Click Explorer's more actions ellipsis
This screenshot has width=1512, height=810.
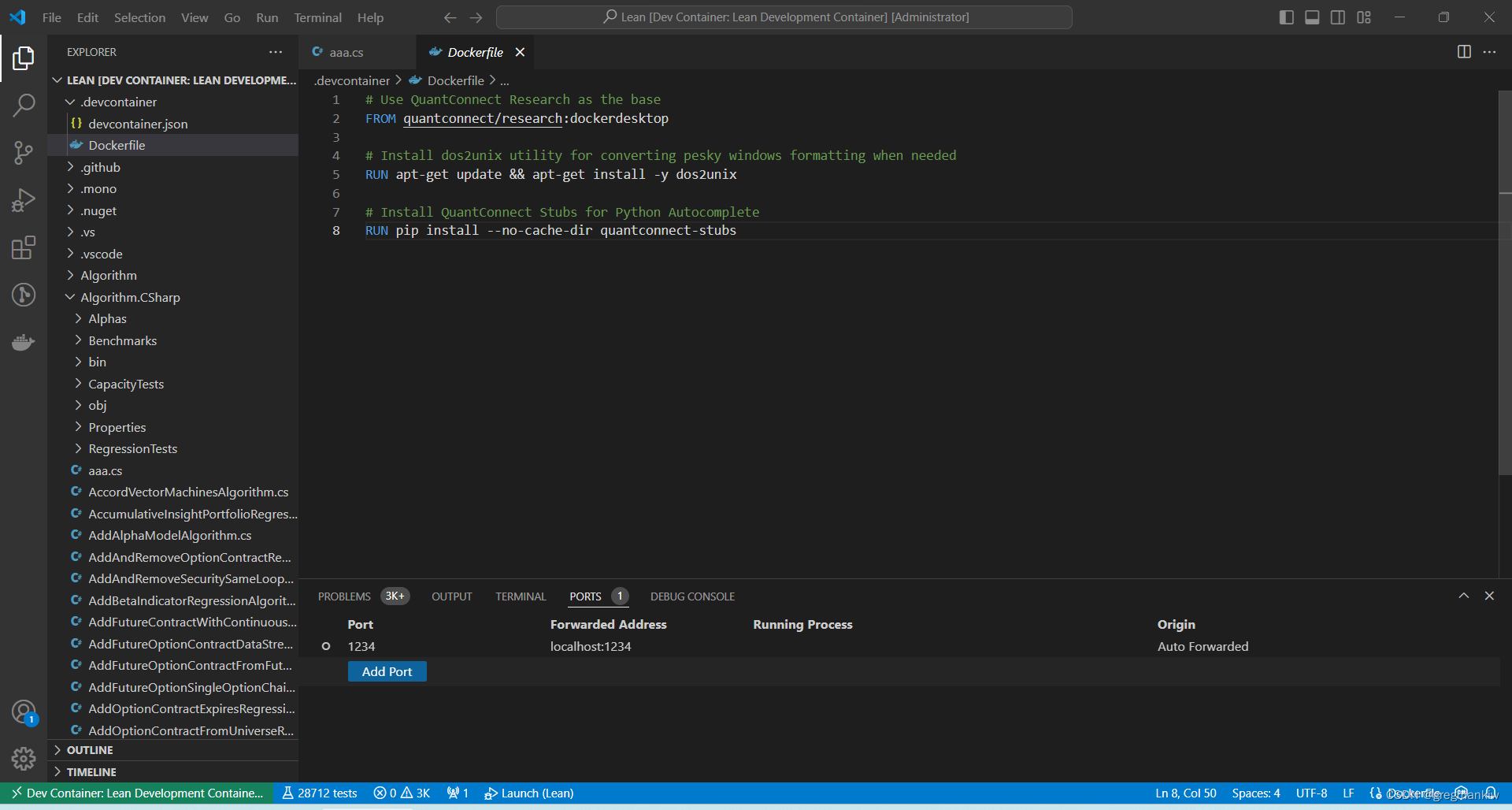coord(276,52)
